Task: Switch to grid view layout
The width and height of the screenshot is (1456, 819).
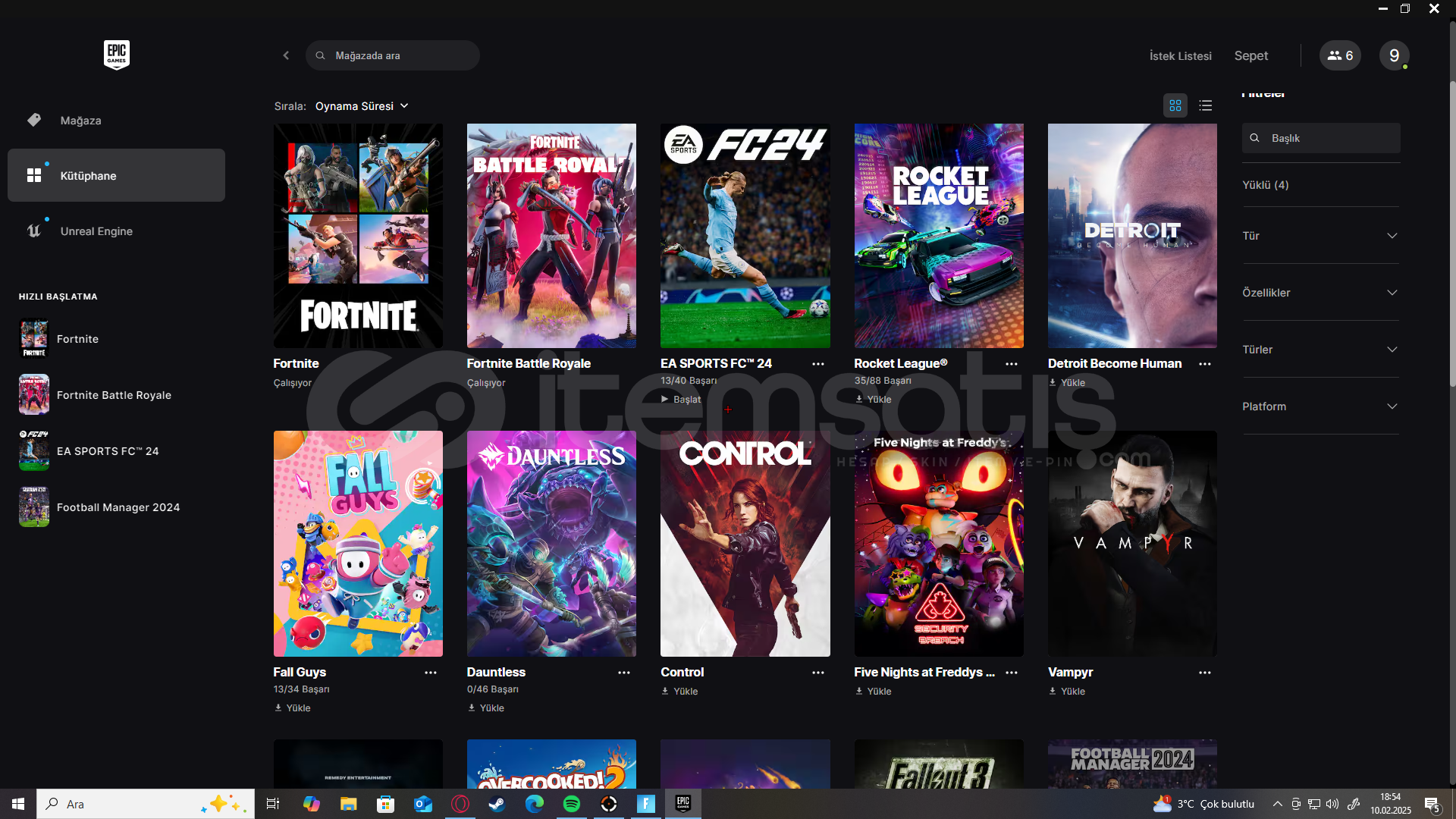Action: (1175, 105)
